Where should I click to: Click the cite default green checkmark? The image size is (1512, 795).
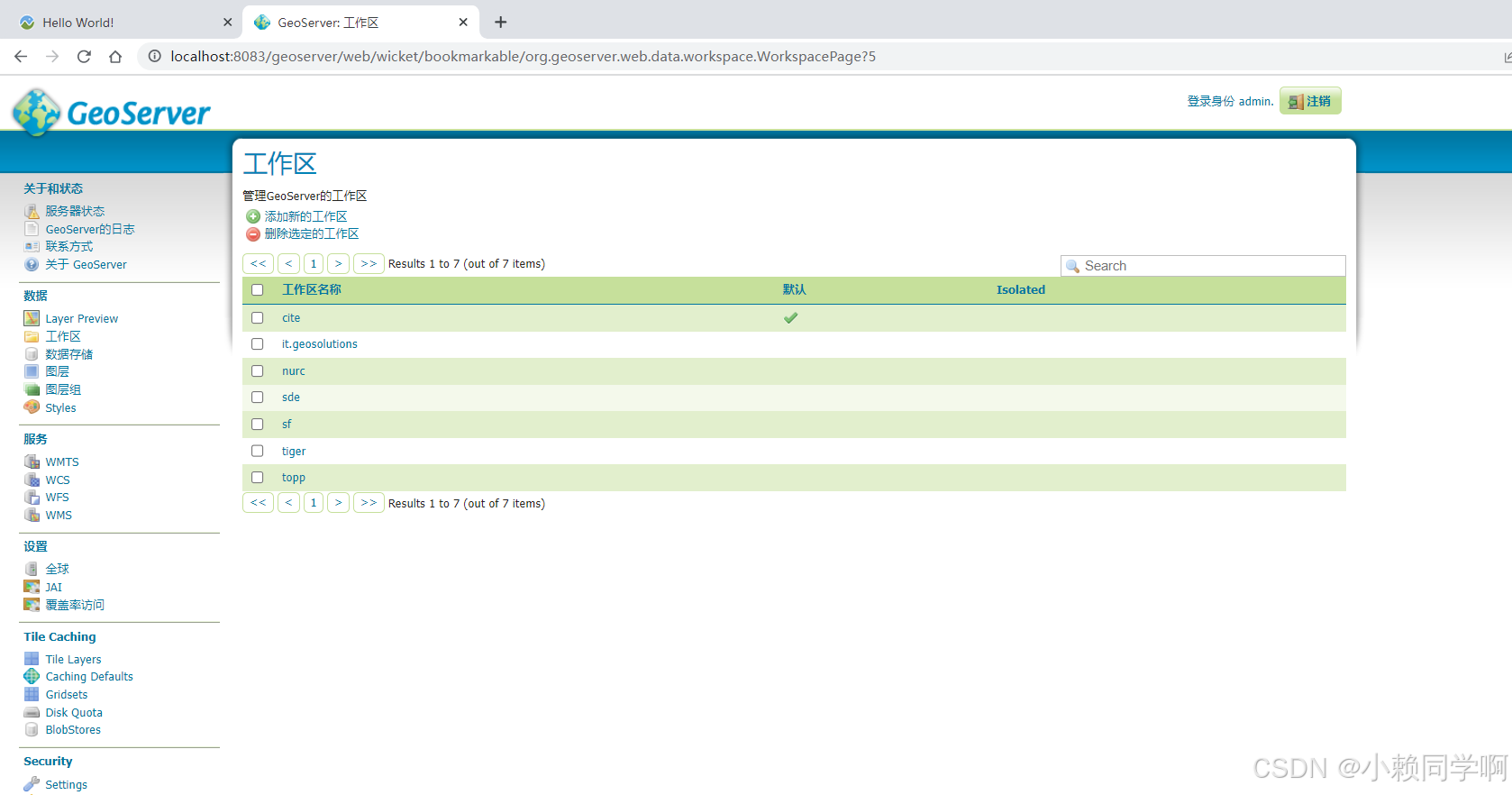791,318
